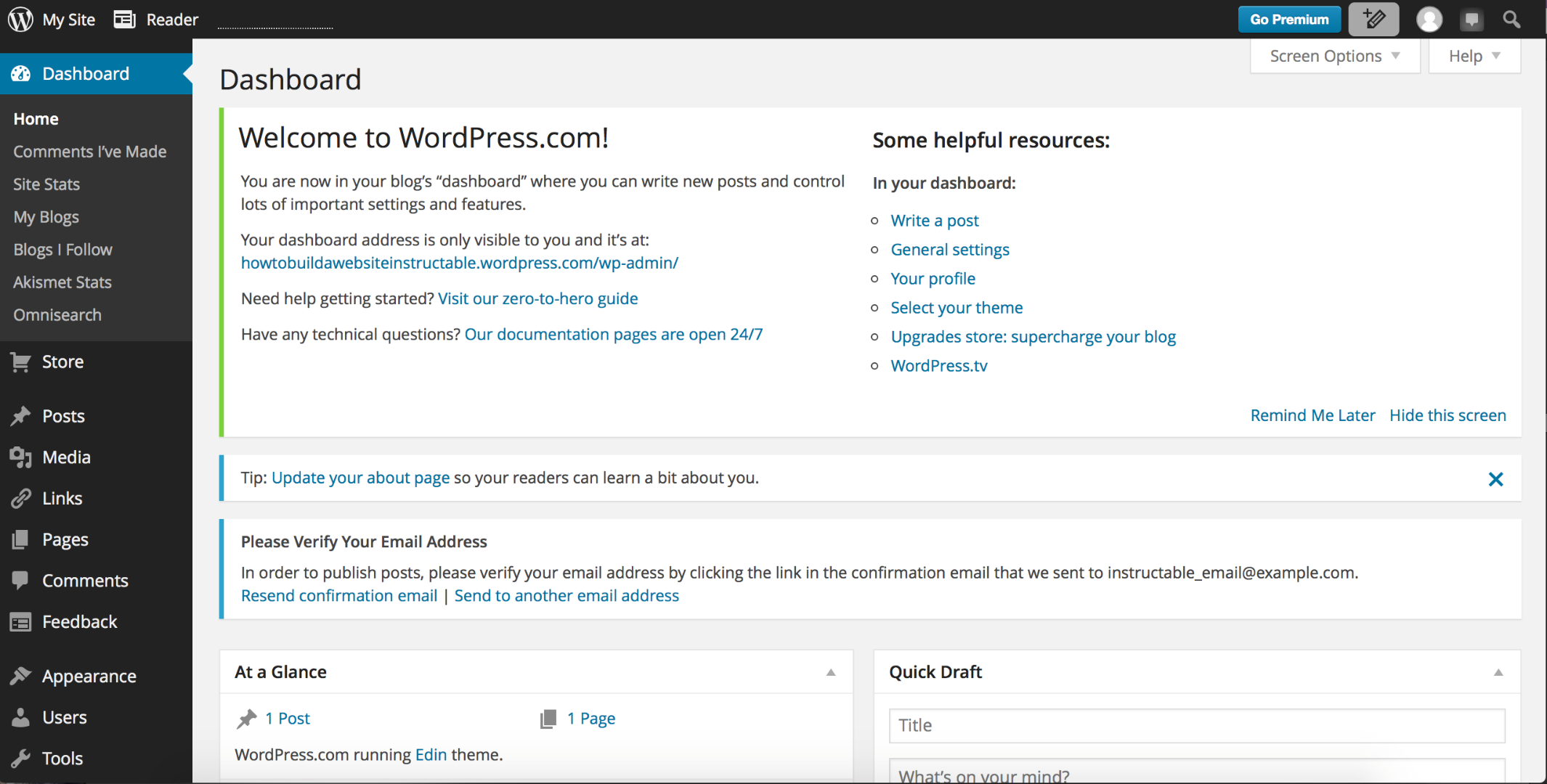The width and height of the screenshot is (1547, 784).
Task: Click the Dashboard gauge icon in sidebar
Action: point(21,73)
